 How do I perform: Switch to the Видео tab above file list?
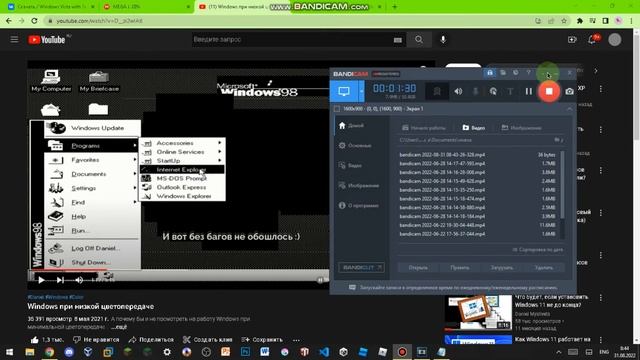coord(473,128)
